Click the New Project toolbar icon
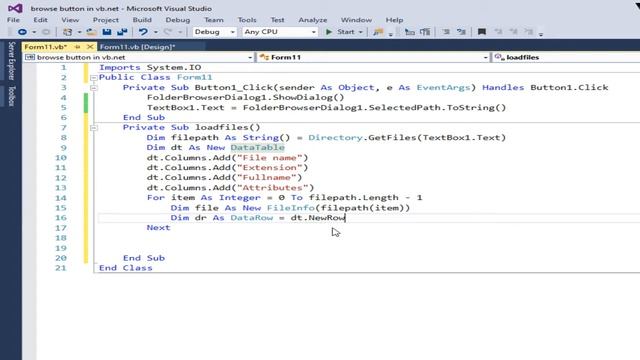Image resolution: width=640 pixels, height=360 pixels. (x=67, y=32)
